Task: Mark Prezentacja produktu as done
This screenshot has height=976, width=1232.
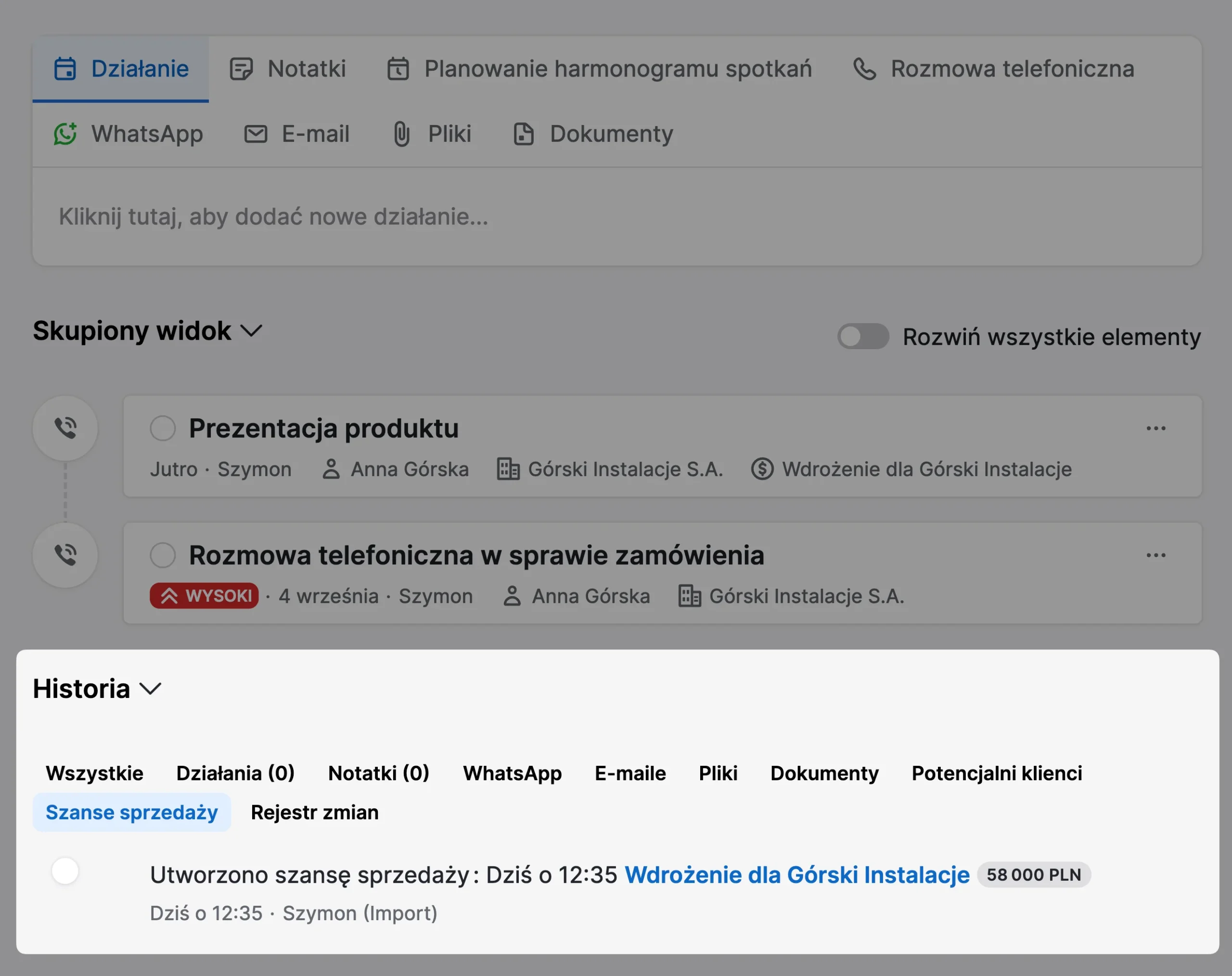Action: [163, 428]
